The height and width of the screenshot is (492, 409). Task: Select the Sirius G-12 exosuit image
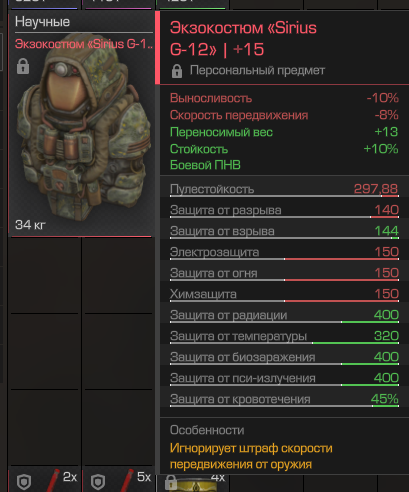pos(83,127)
